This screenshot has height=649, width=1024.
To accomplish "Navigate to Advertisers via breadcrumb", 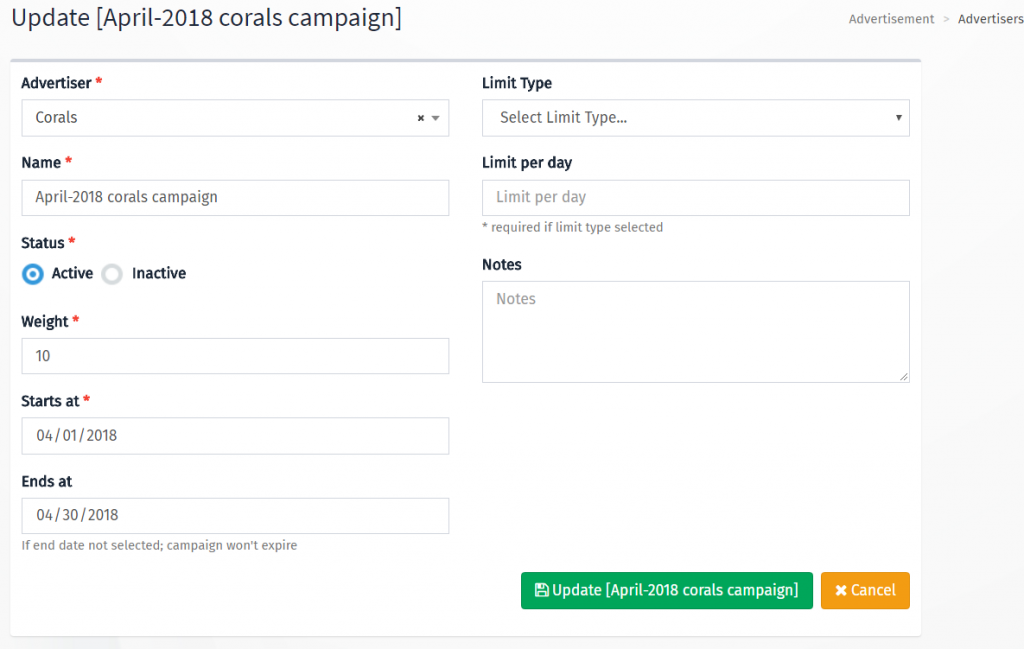I will pyautogui.click(x=989, y=18).
